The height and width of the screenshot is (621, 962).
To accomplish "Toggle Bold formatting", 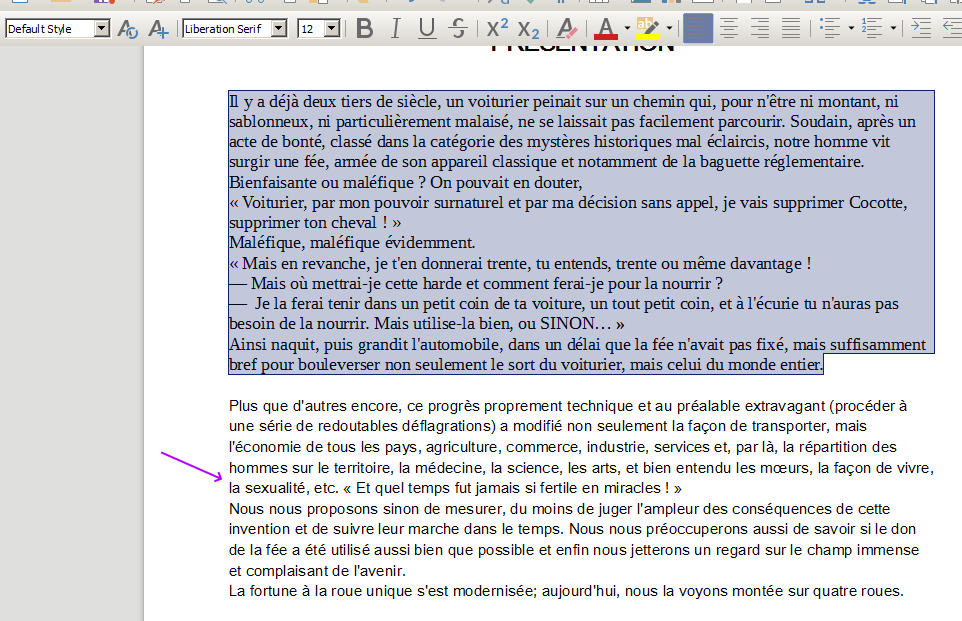I will coord(364,29).
